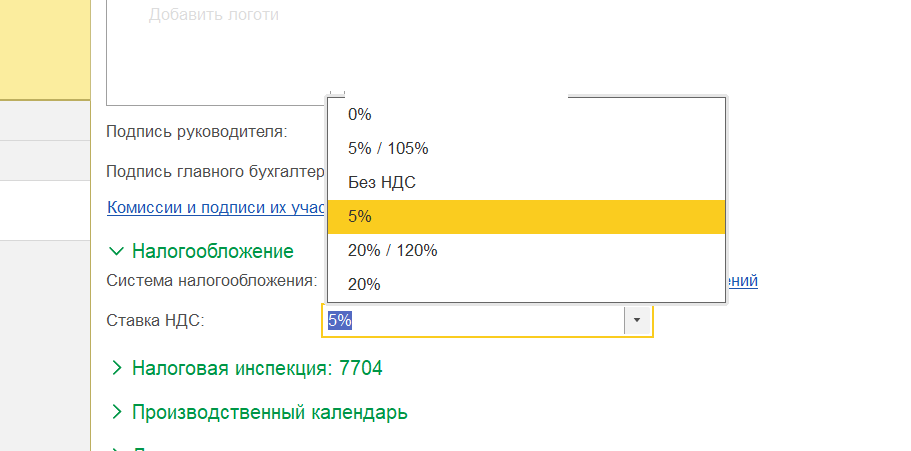Click inside the Ставка НДС input field
This screenshot has width=911, height=451.
pos(472,320)
